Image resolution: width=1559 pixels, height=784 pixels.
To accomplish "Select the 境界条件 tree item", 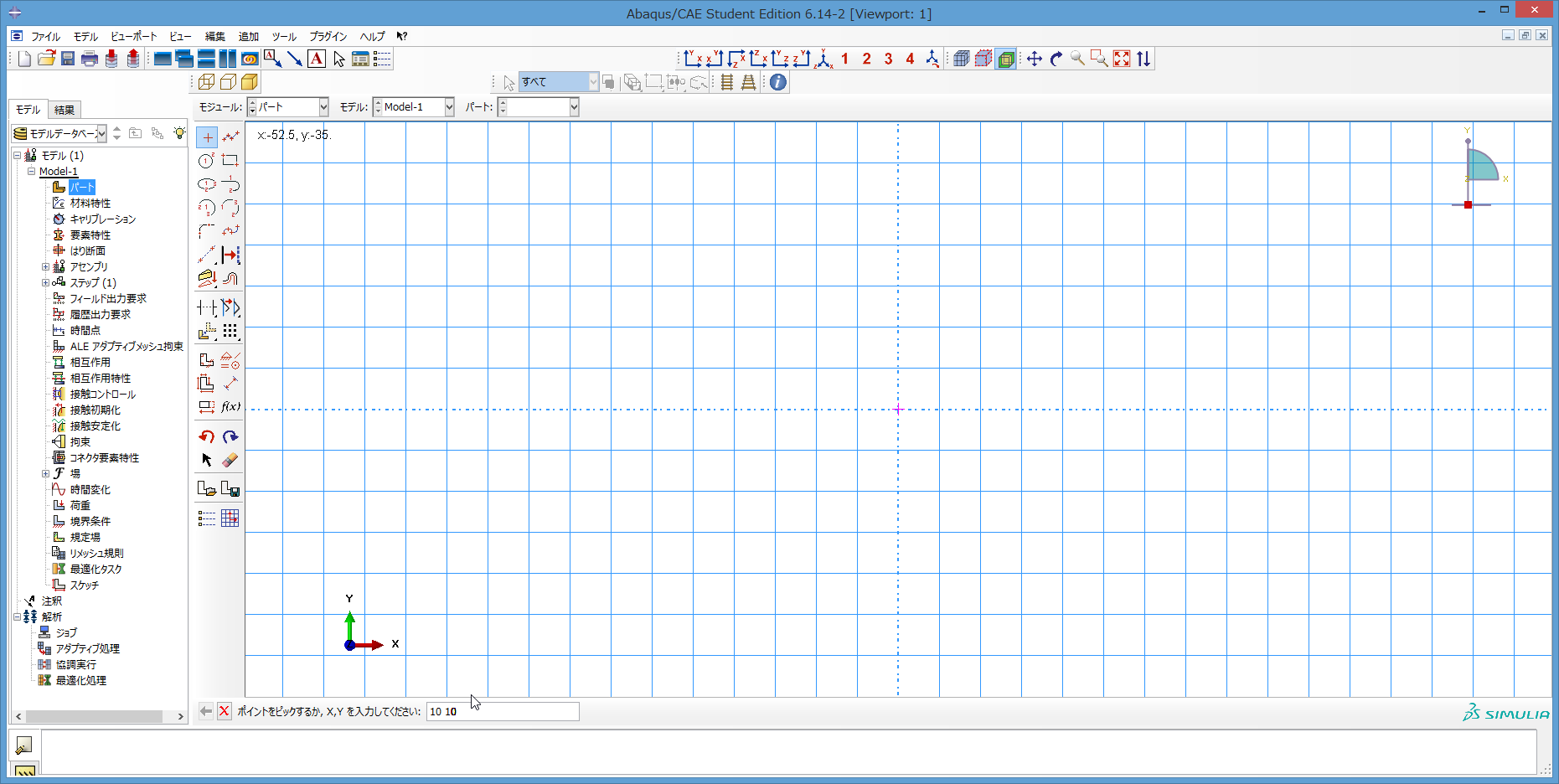I will point(90,522).
